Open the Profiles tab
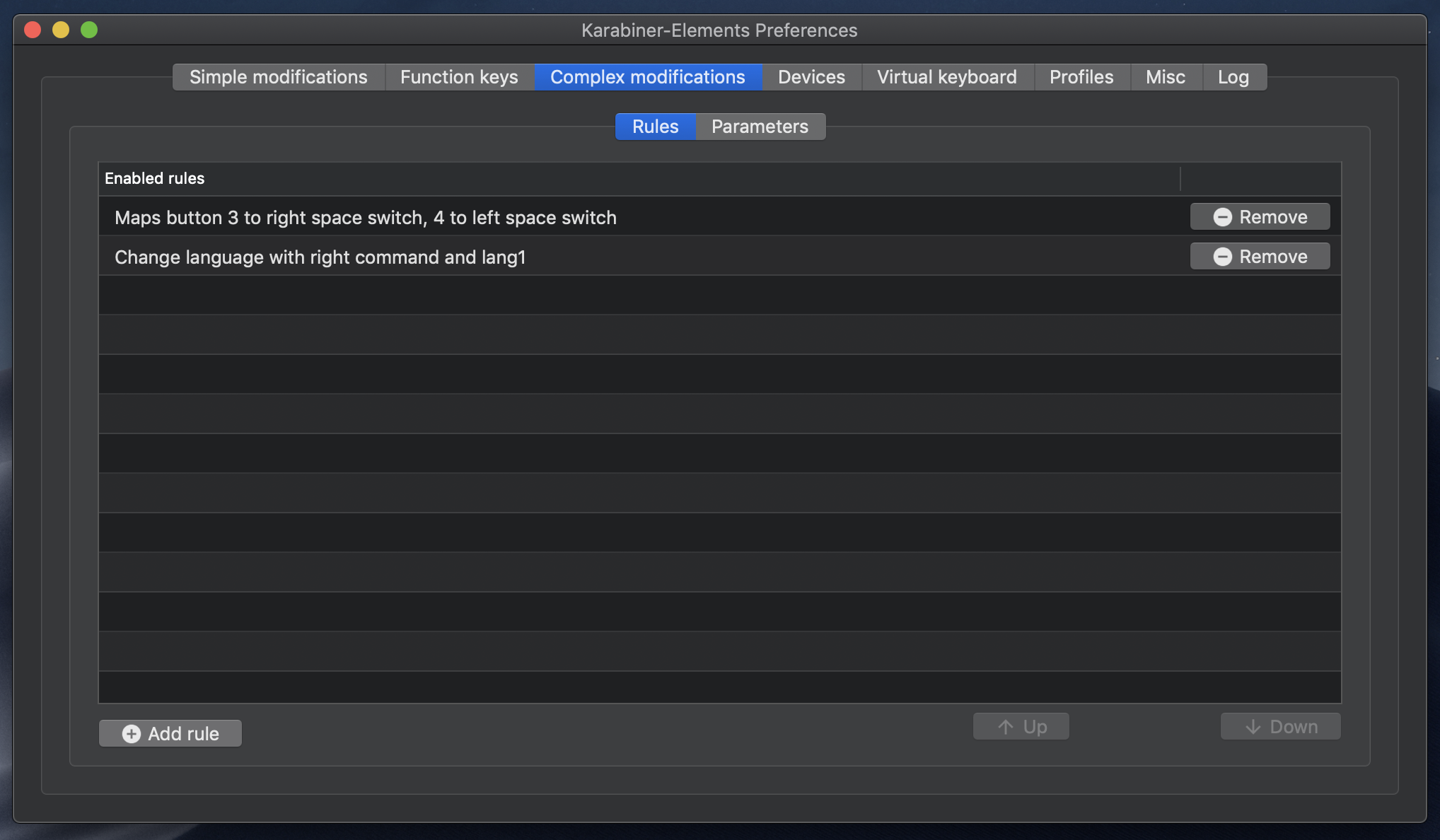The image size is (1440, 840). click(x=1081, y=77)
